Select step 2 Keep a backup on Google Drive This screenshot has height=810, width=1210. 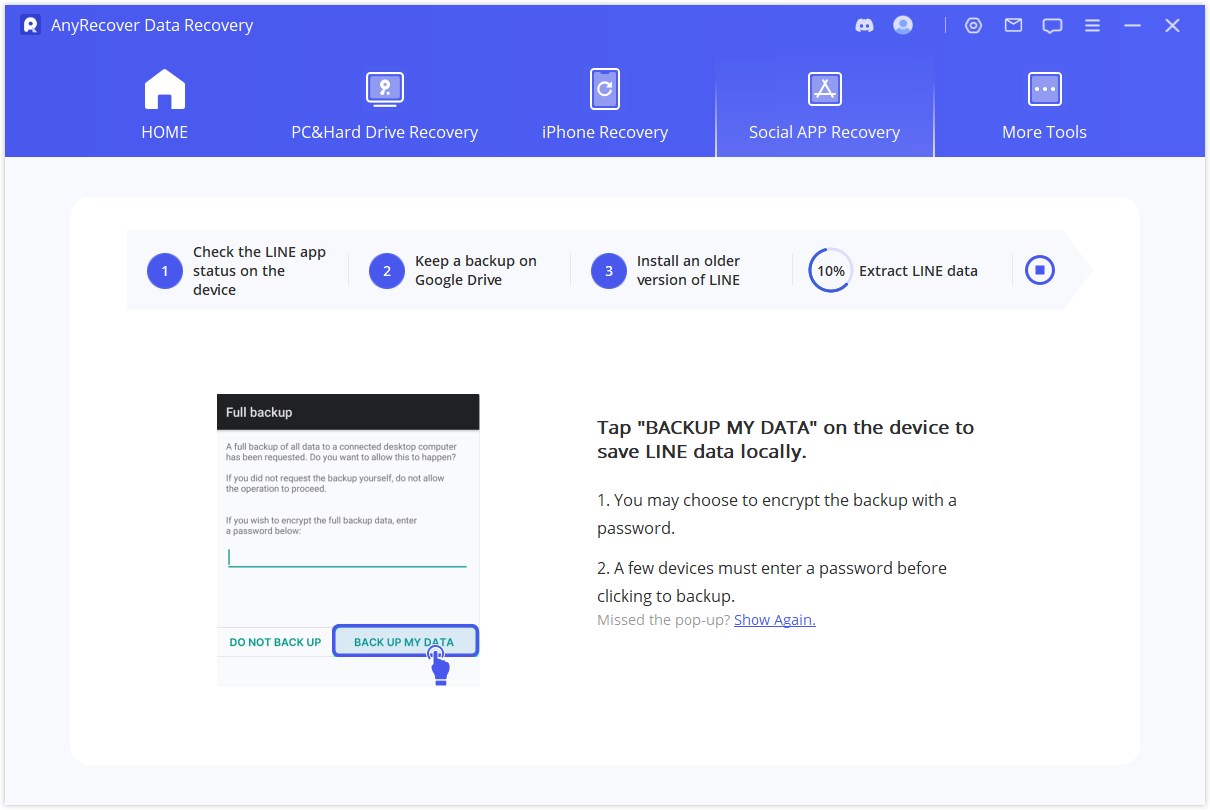coord(460,271)
